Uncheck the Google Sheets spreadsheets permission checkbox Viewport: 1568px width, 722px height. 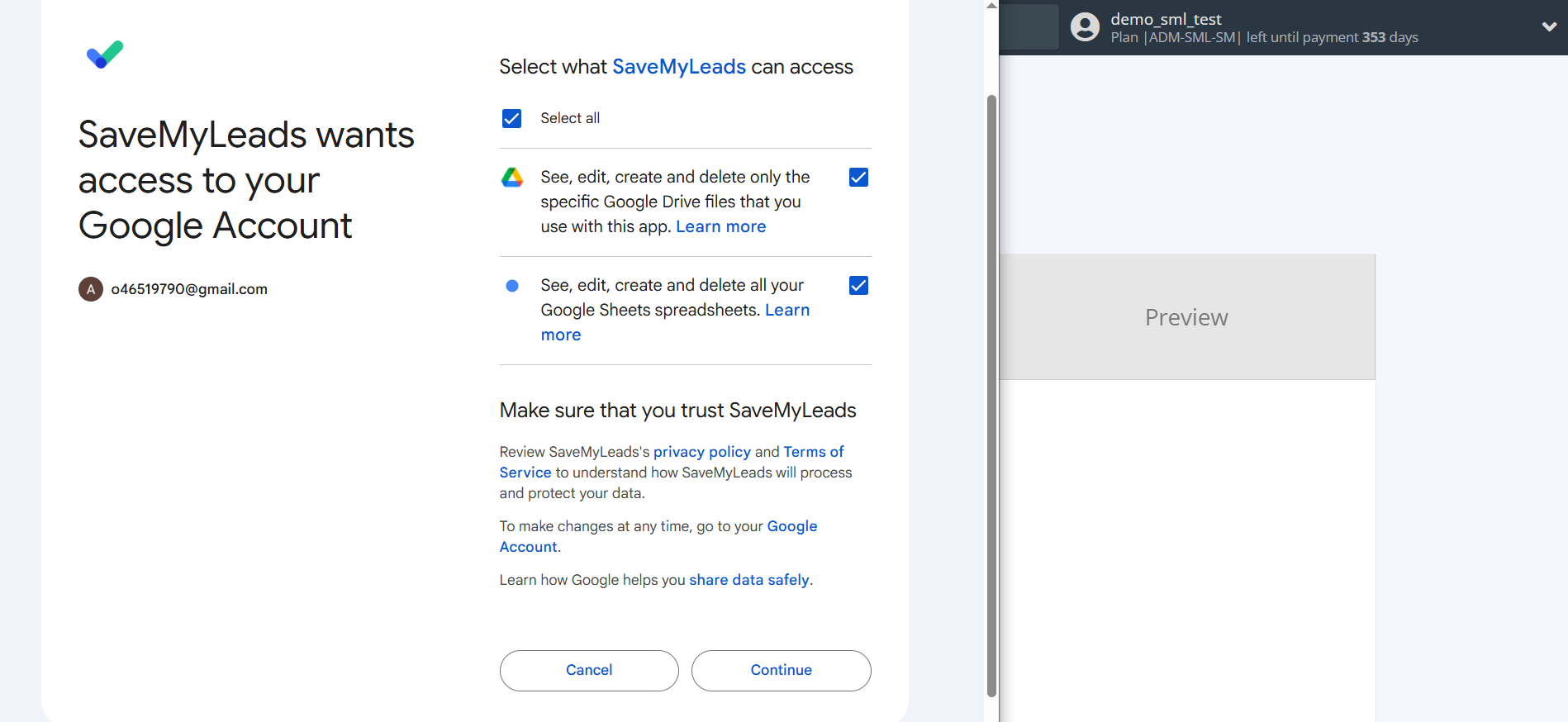click(x=858, y=286)
